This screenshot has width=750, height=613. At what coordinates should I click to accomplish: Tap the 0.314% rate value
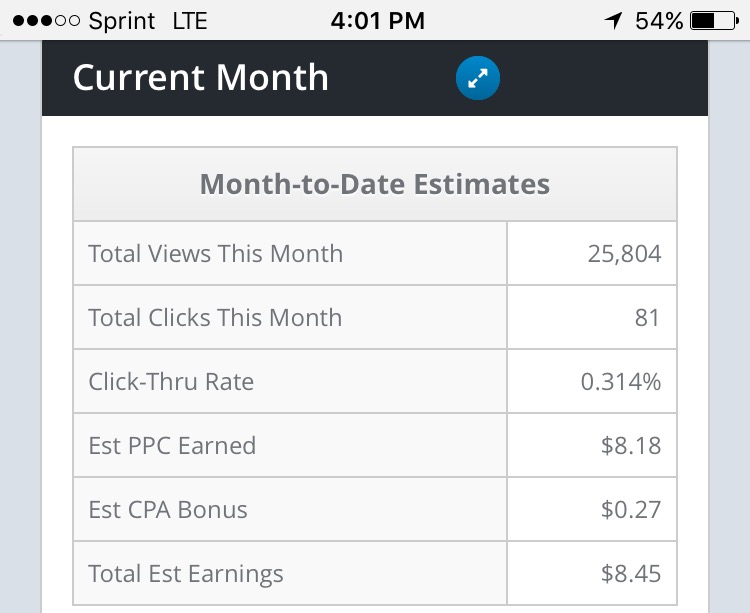pos(620,382)
